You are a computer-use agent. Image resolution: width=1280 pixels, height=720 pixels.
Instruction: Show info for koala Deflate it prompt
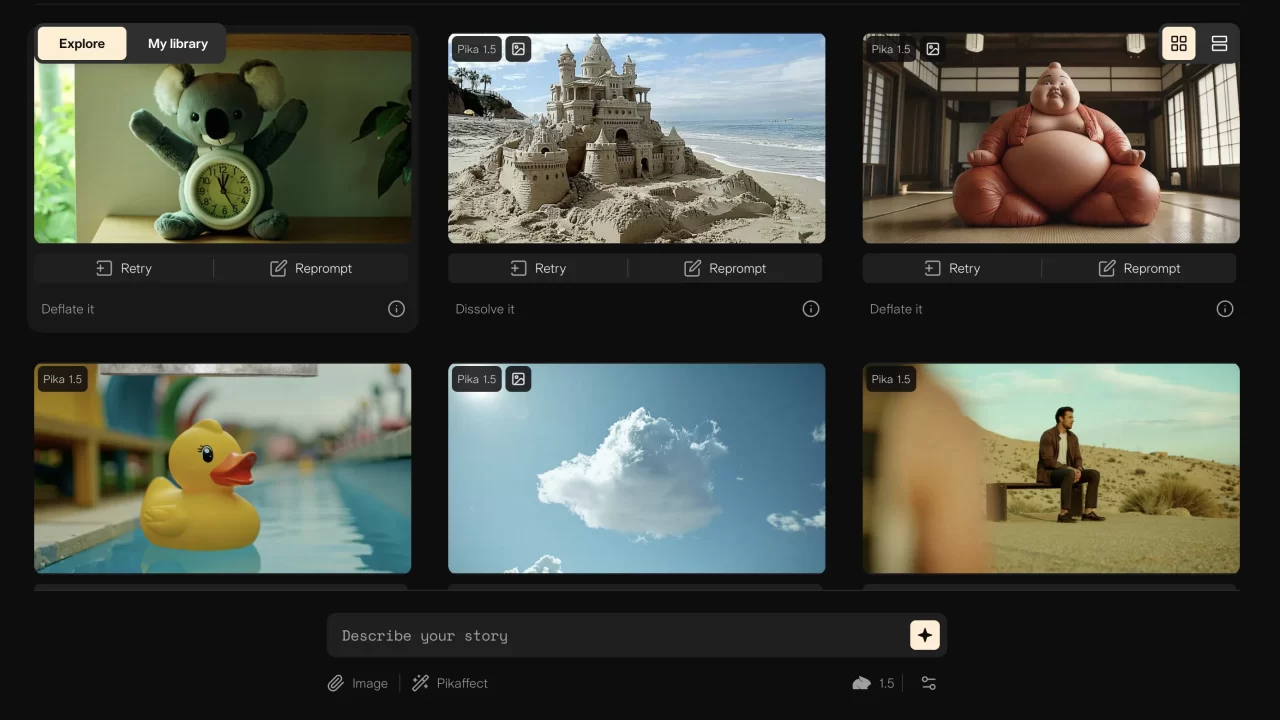coord(396,309)
